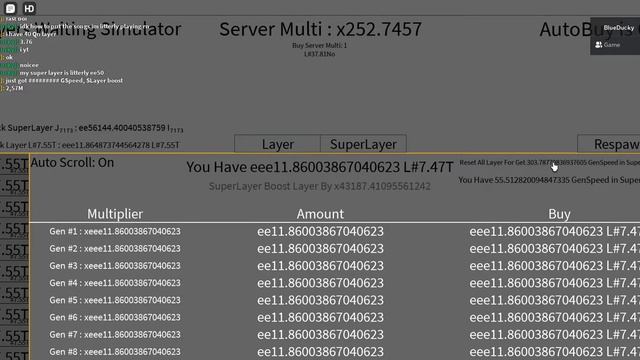
Task: Open the Roblox menu icon
Action: [10, 8]
